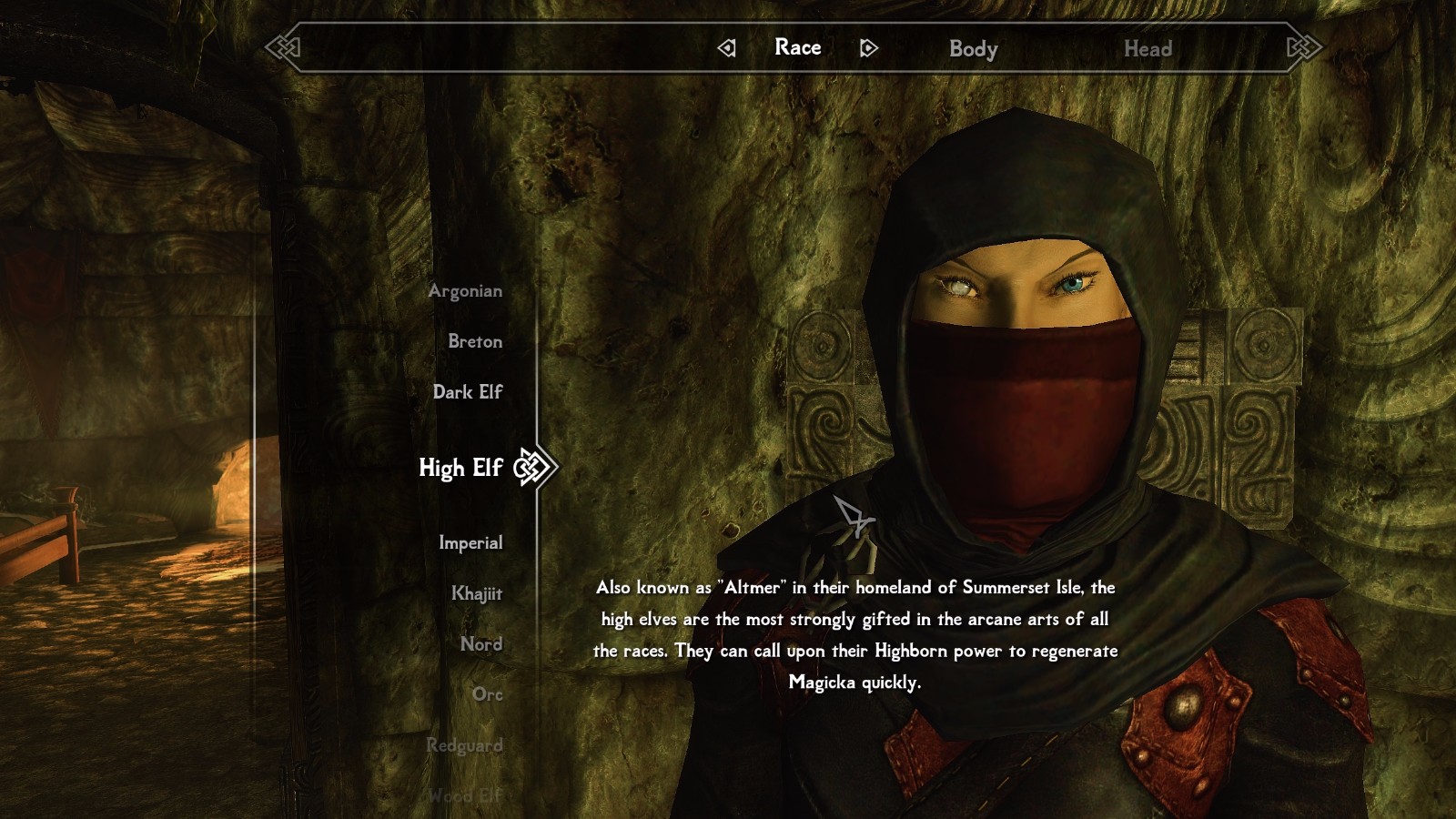The width and height of the screenshot is (1456, 819).
Task: Click the left arrow beside Race tab
Action: coord(726,48)
